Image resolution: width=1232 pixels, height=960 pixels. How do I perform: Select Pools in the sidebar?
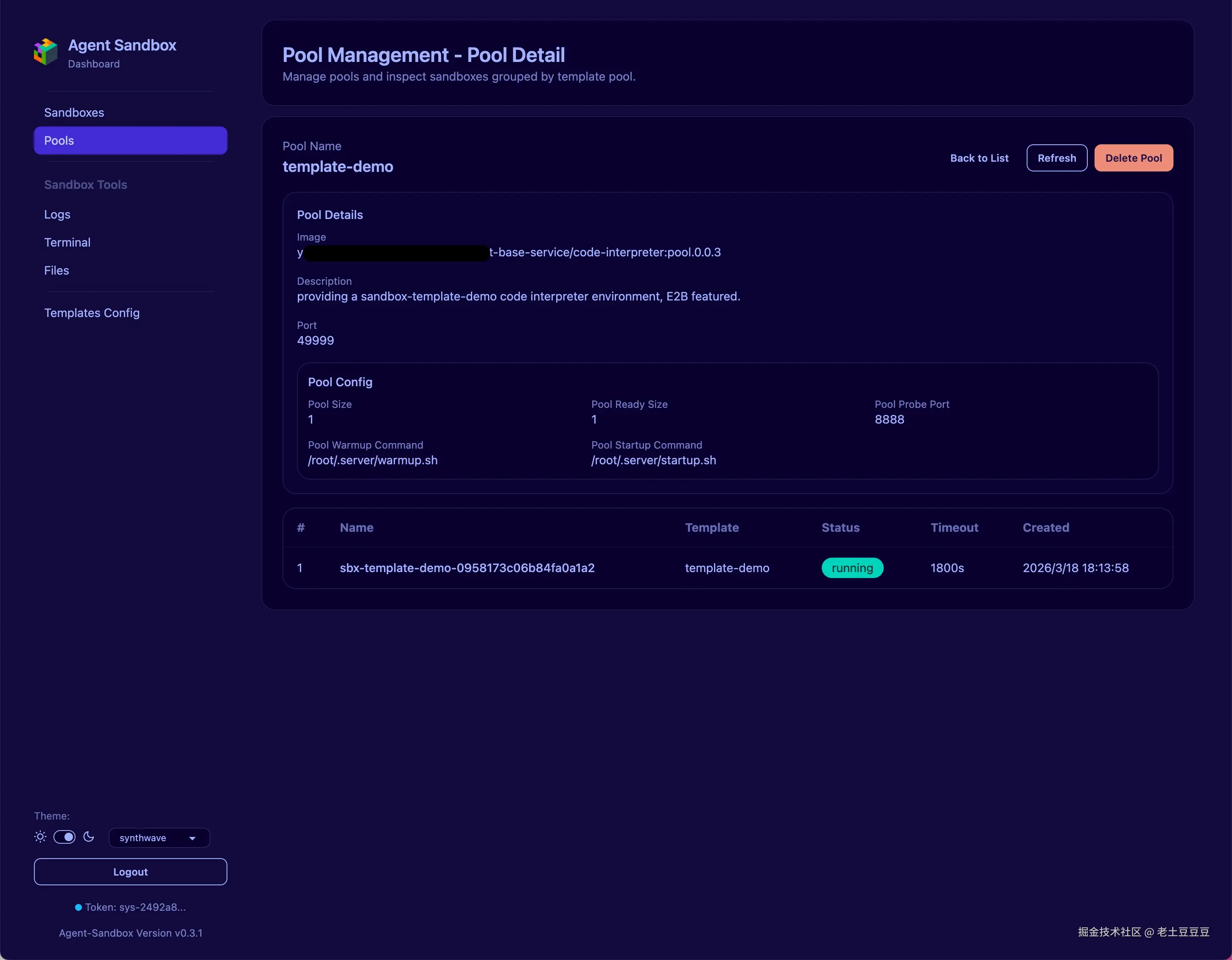130,140
